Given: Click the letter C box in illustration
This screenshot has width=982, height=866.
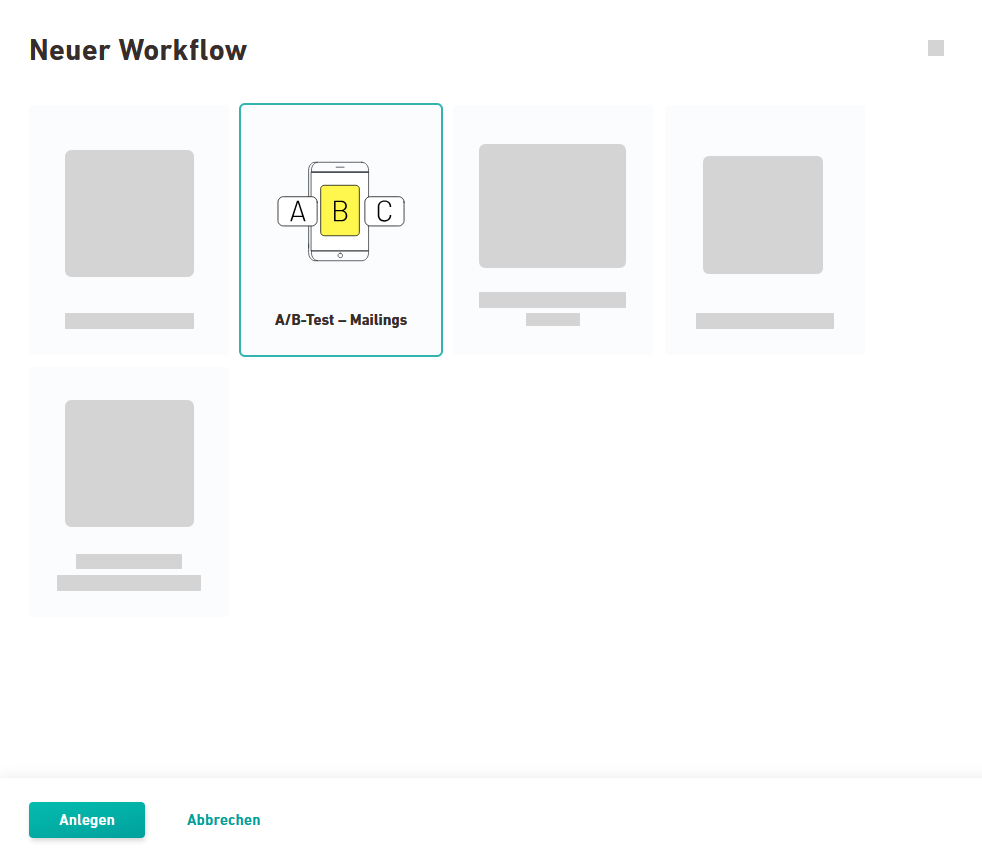Looking at the screenshot, I should pyautogui.click(x=384, y=211).
